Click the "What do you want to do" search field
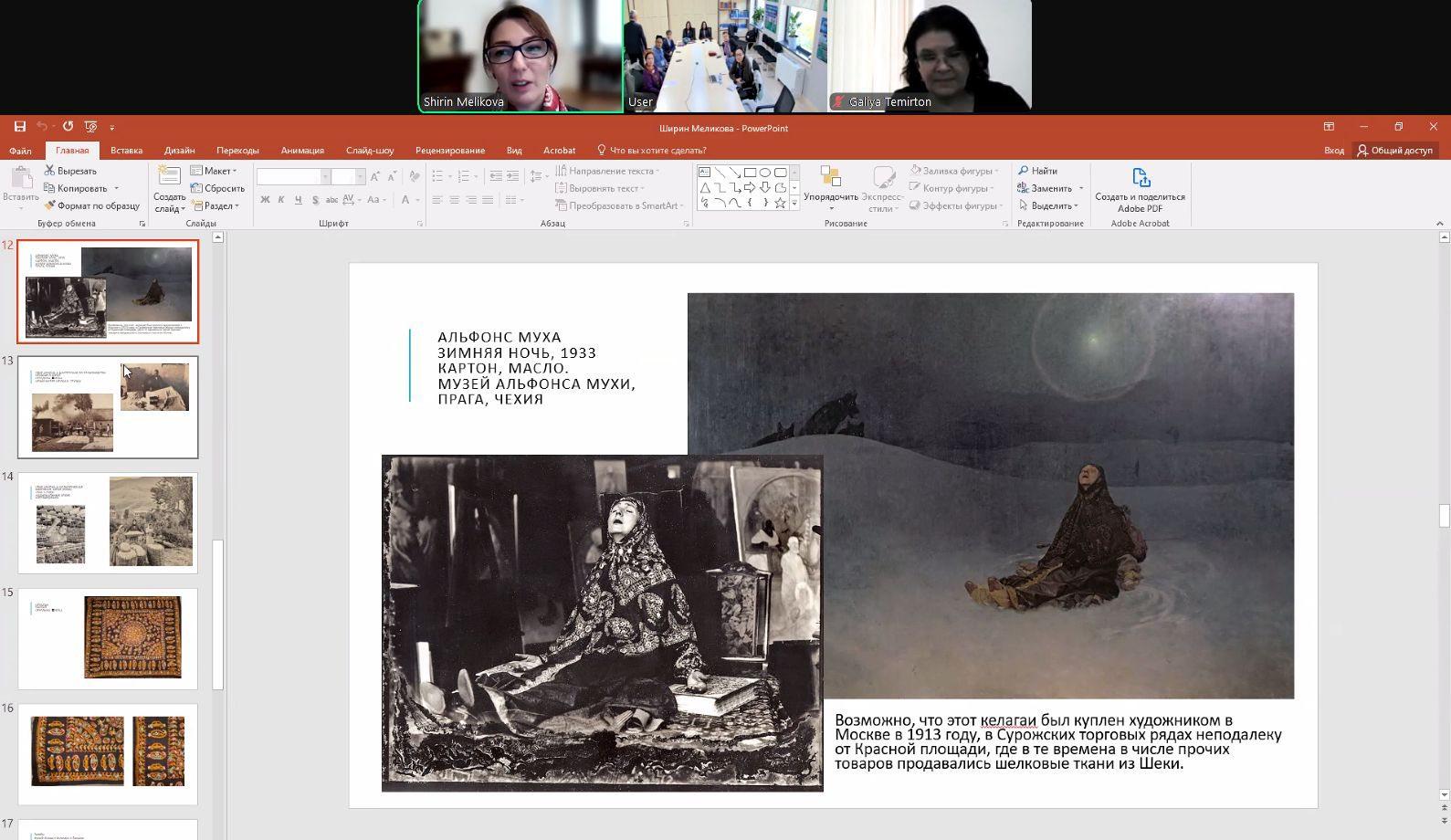Screen dimensions: 1451x840 coord(657,151)
